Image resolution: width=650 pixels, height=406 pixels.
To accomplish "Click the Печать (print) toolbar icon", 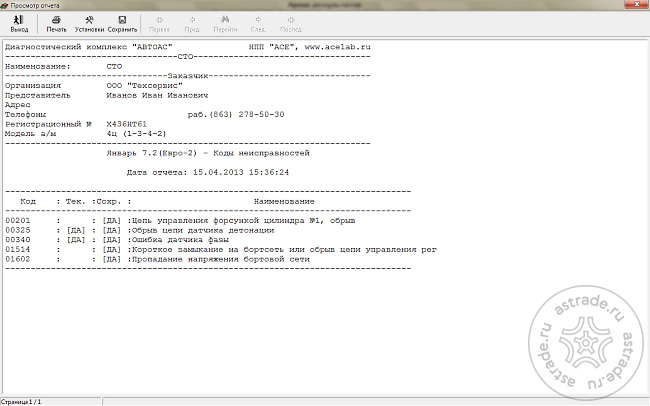I will tap(56, 24).
